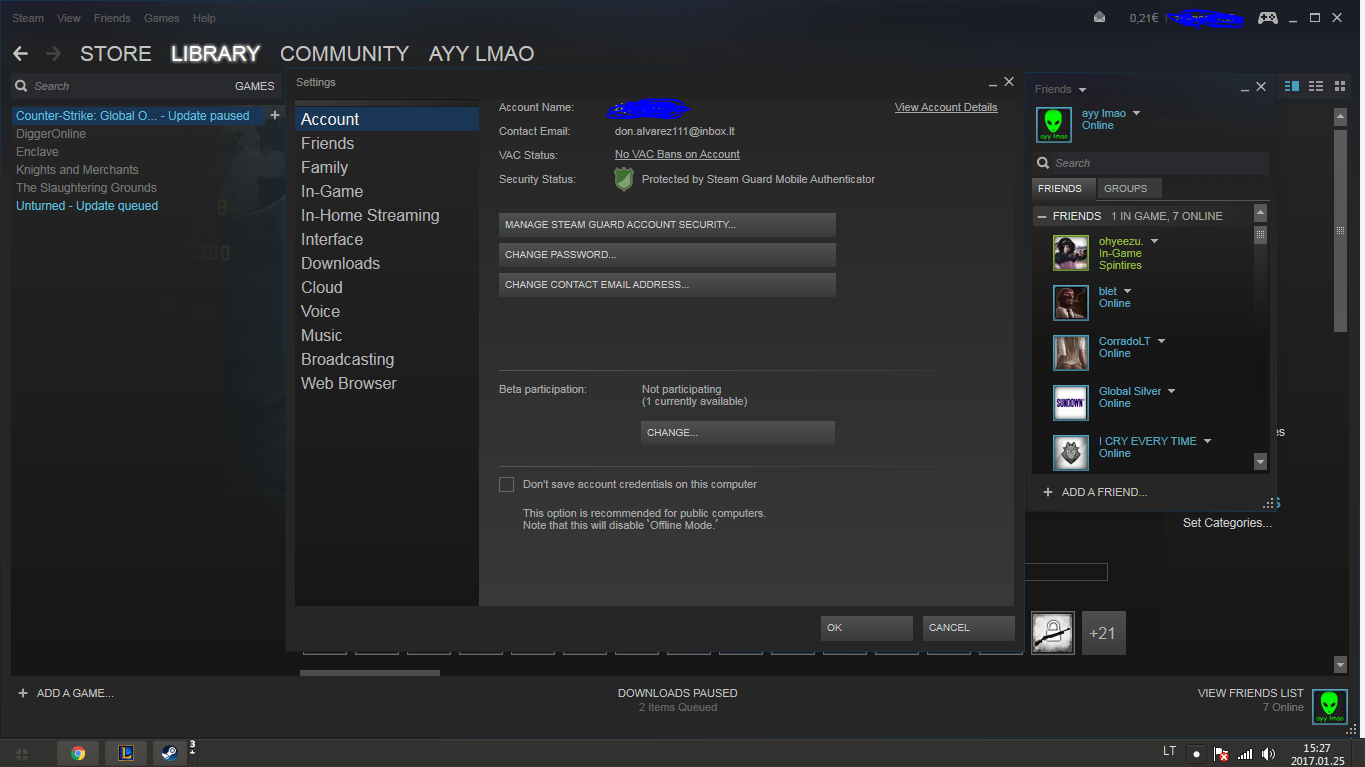
Task: Click ADD A FRIEND at Friends window bottom
Action: pyautogui.click(x=1095, y=492)
